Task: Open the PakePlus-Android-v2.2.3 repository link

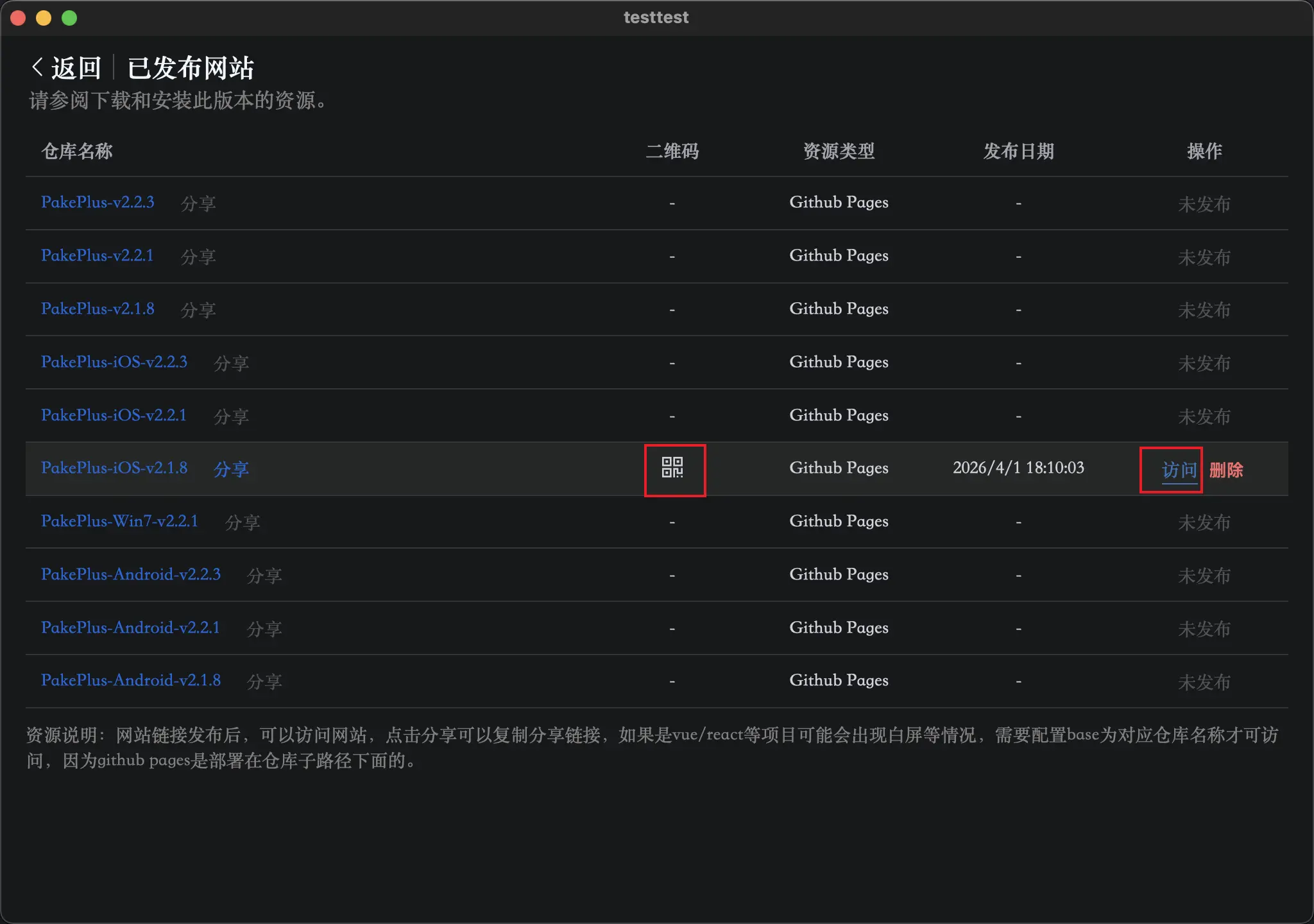Action: [x=131, y=574]
